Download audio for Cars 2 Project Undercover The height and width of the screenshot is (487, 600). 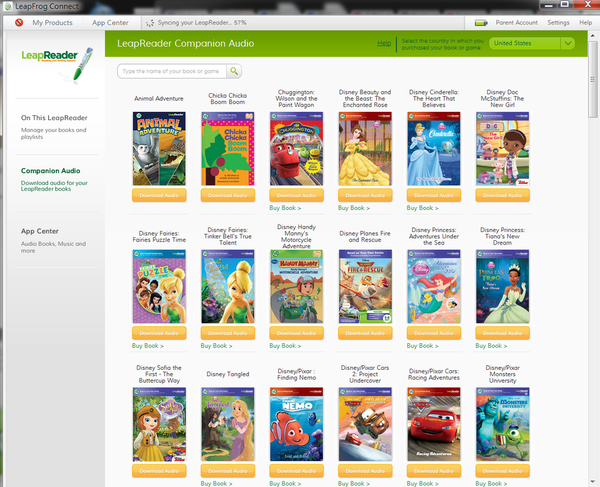click(365, 471)
